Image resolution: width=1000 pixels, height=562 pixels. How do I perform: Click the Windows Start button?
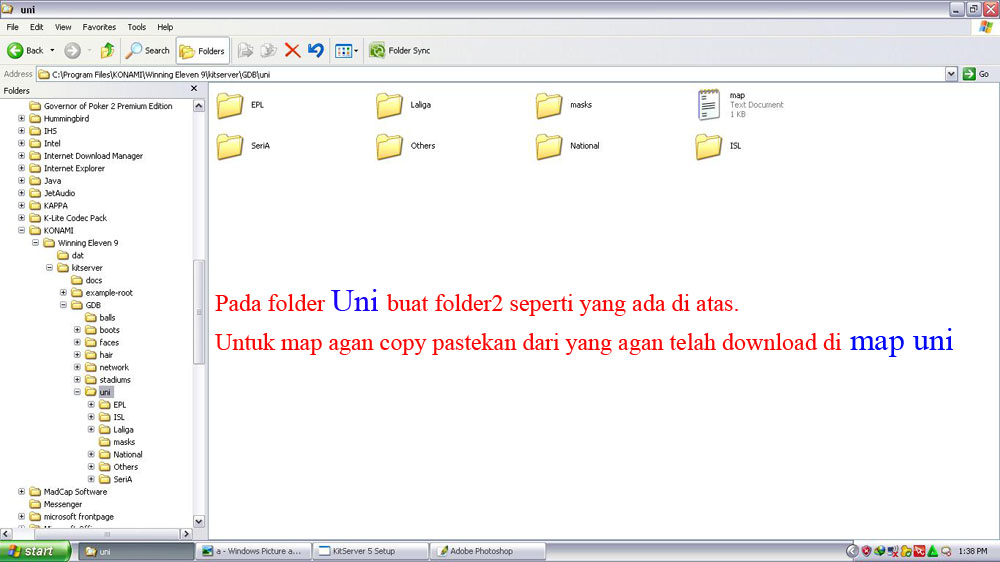35,551
